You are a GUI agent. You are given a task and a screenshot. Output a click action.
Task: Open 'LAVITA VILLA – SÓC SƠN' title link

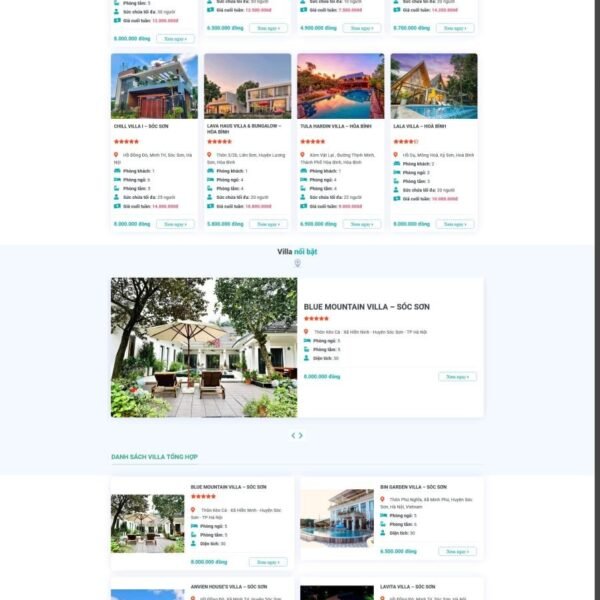point(408,586)
